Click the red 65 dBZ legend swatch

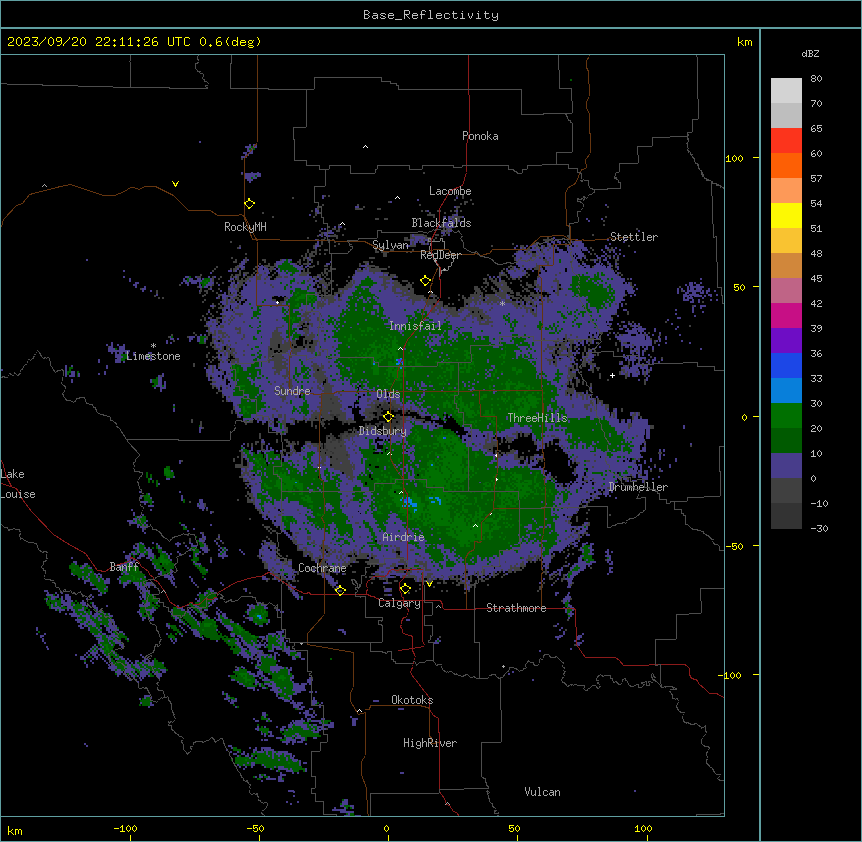point(786,140)
